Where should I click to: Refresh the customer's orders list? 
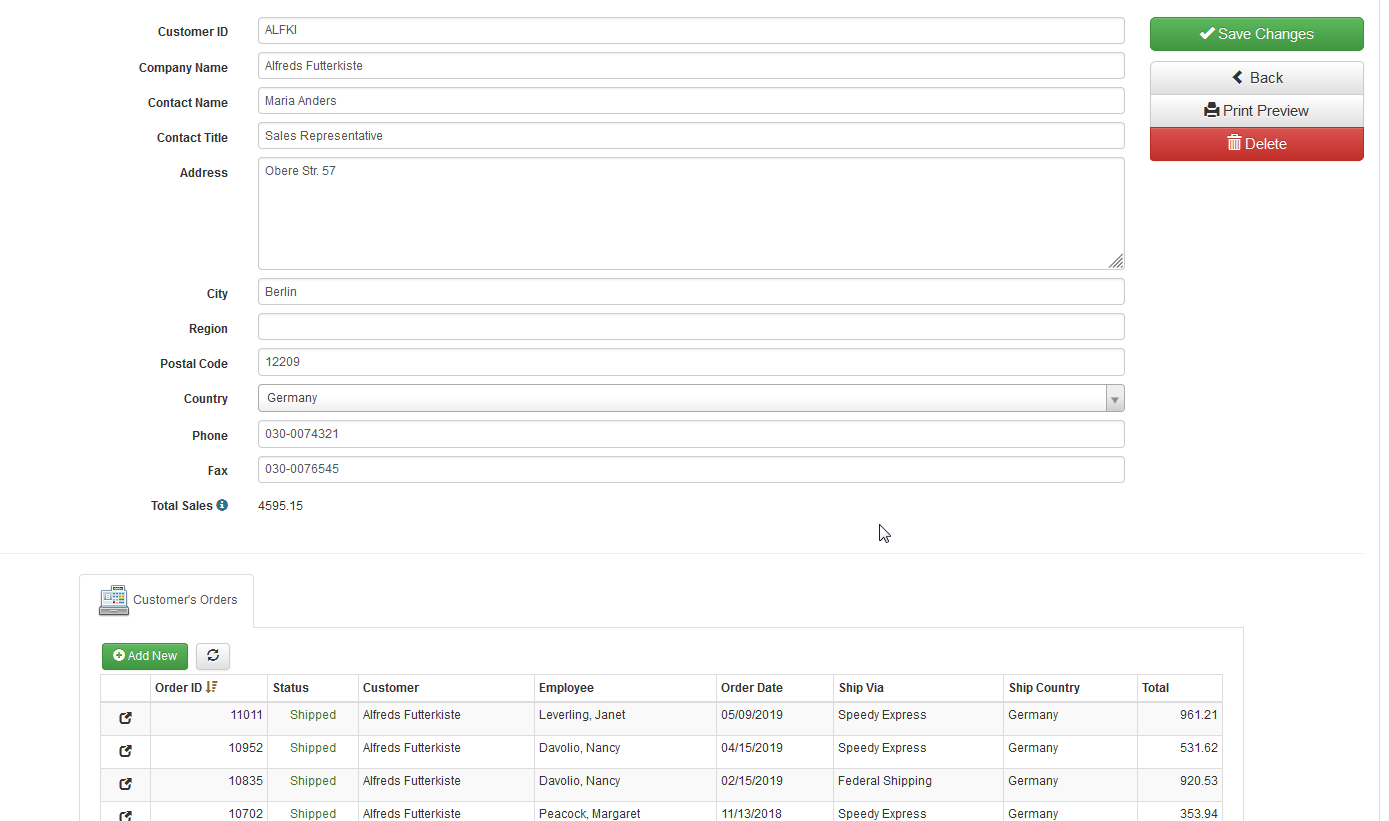[213, 656]
